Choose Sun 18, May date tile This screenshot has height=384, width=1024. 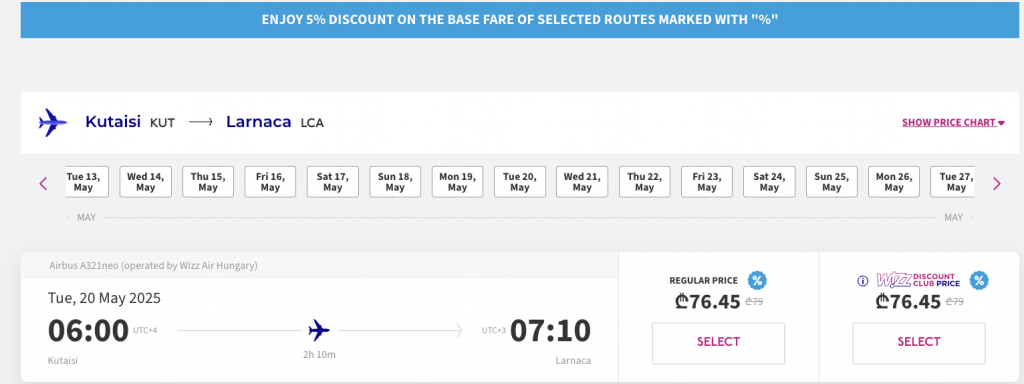tap(395, 182)
